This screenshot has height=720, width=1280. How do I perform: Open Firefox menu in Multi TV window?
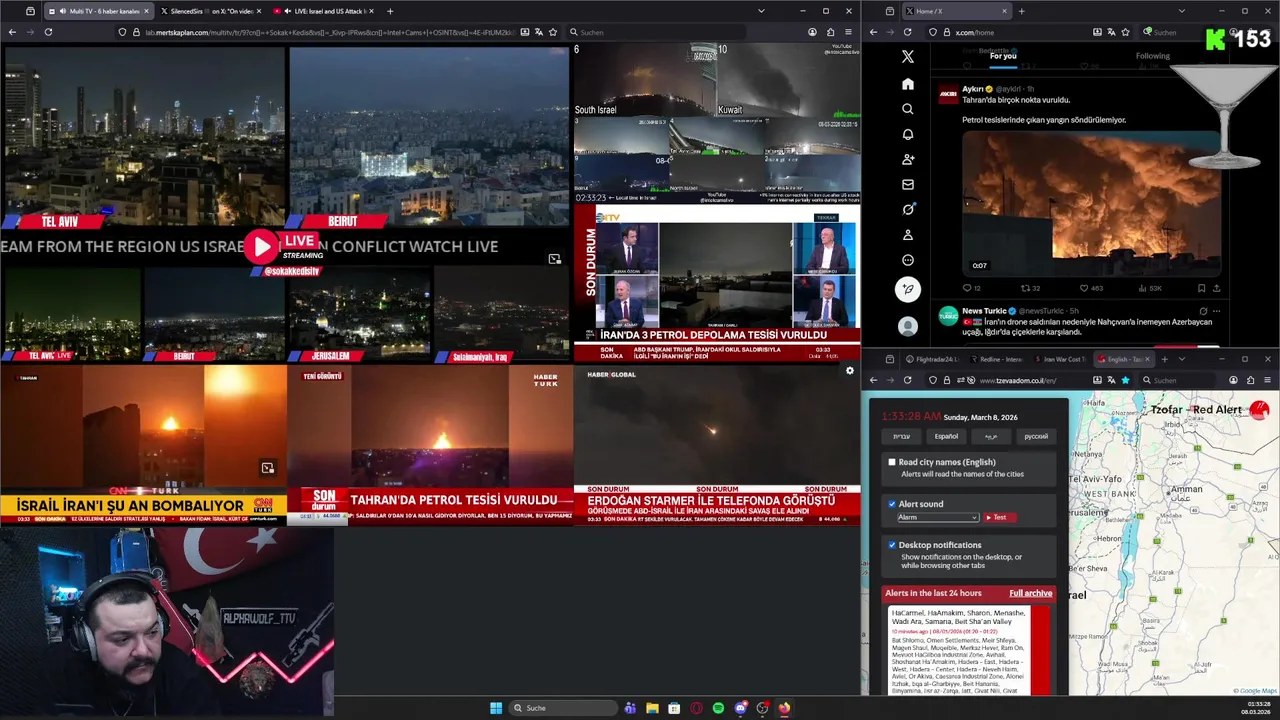point(848,32)
